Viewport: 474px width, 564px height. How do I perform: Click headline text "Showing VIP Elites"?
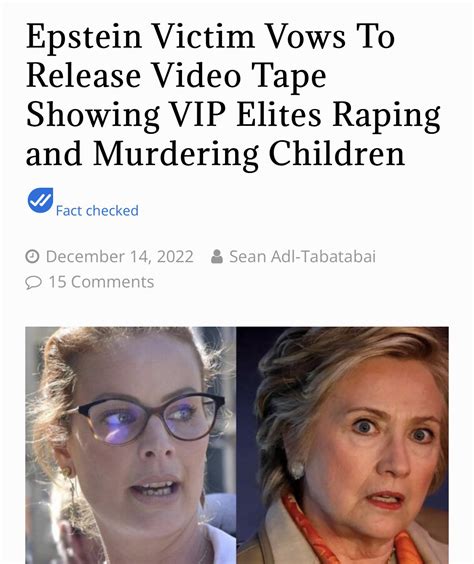(173, 115)
